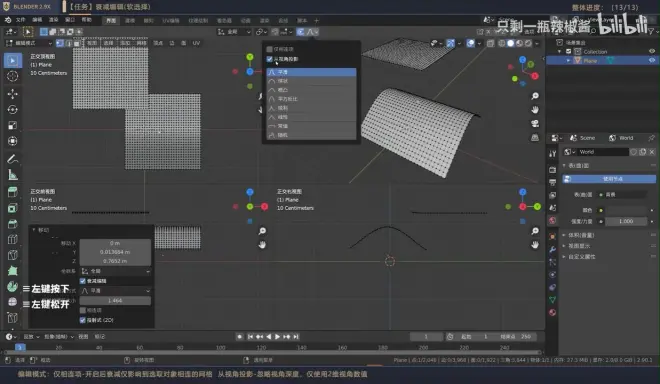Switch to UV编辑 workspace tab
Viewport: 660px width, 384px height.
[x=171, y=21]
